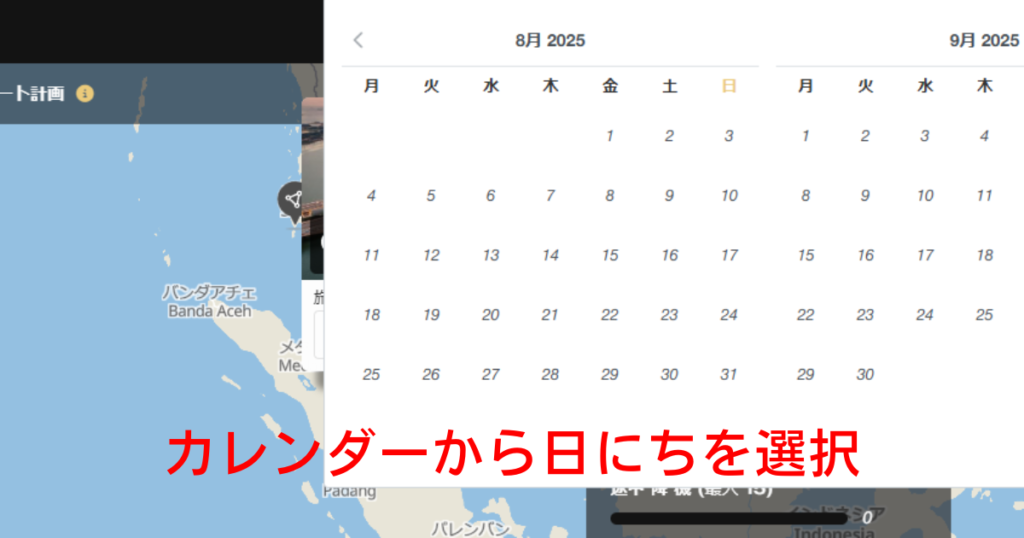The height and width of the screenshot is (538, 1024).
Task: Click the Padang city label on map
Action: tap(350, 492)
